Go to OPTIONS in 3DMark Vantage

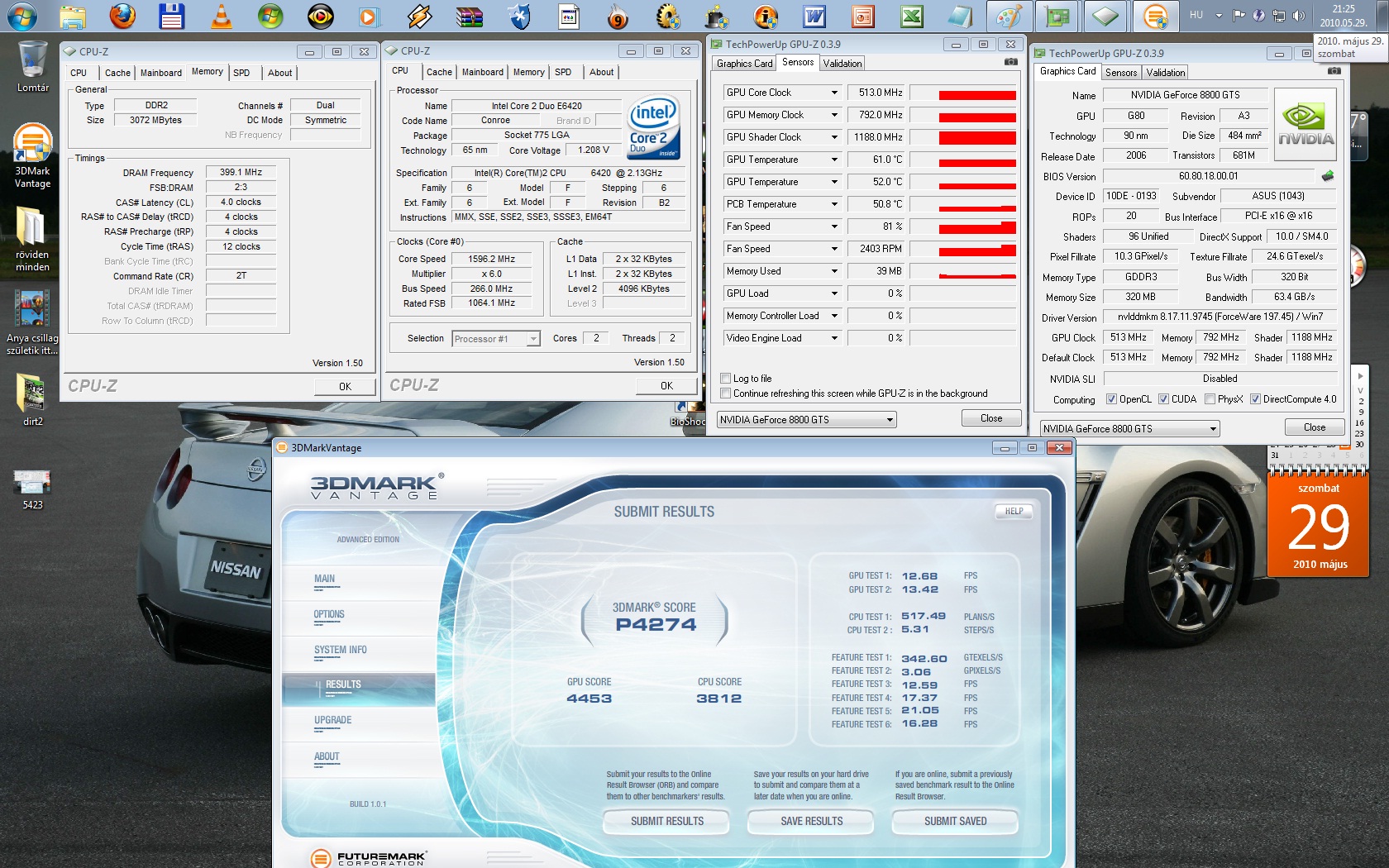click(329, 615)
